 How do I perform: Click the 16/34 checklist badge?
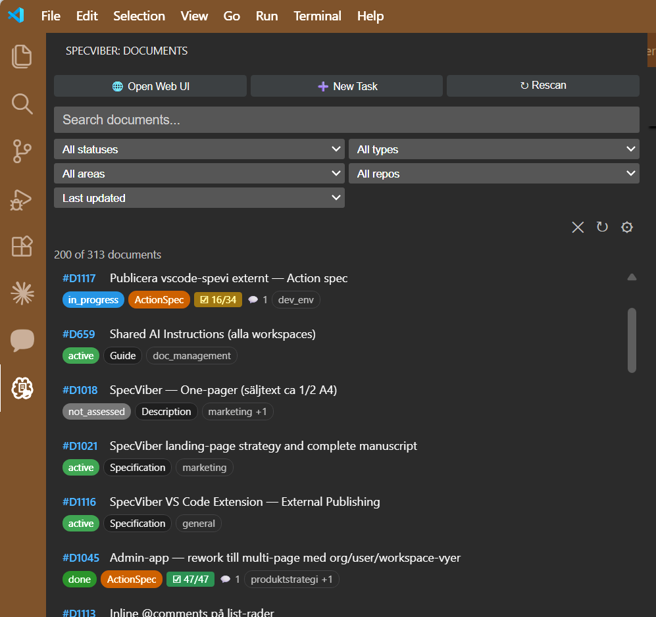[218, 300]
